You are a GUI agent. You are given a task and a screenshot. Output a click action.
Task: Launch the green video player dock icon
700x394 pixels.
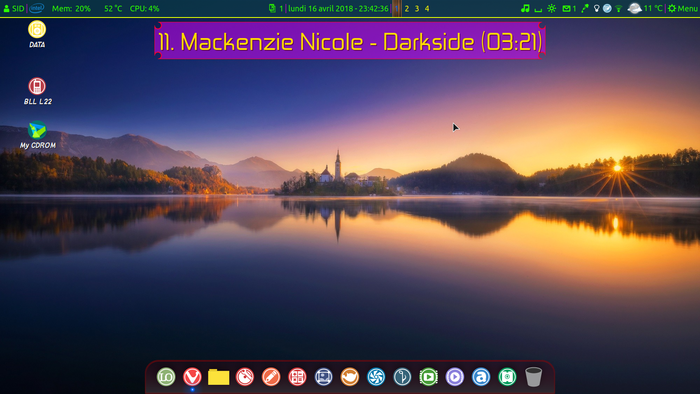pos(429,377)
